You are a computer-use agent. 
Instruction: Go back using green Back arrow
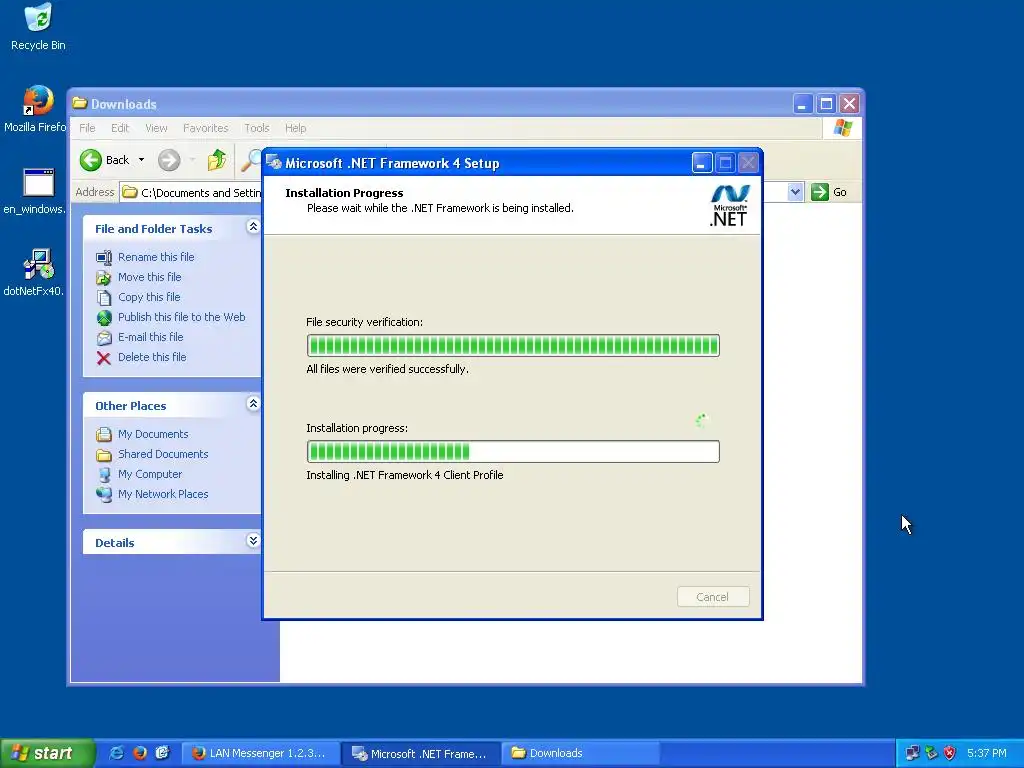pyautogui.click(x=91, y=160)
